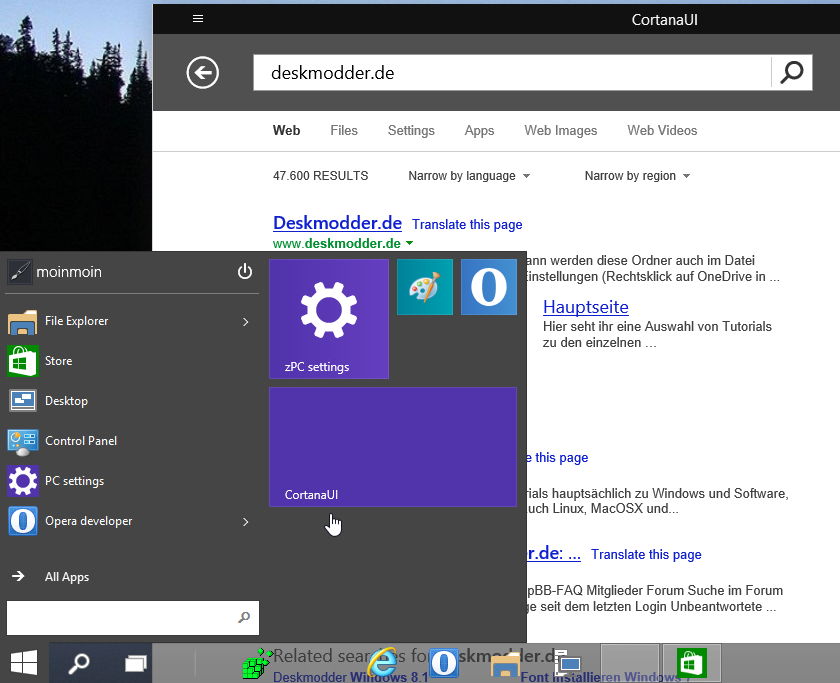Open Opera from the taskbar
Image resolution: width=840 pixels, height=683 pixels.
[x=444, y=663]
